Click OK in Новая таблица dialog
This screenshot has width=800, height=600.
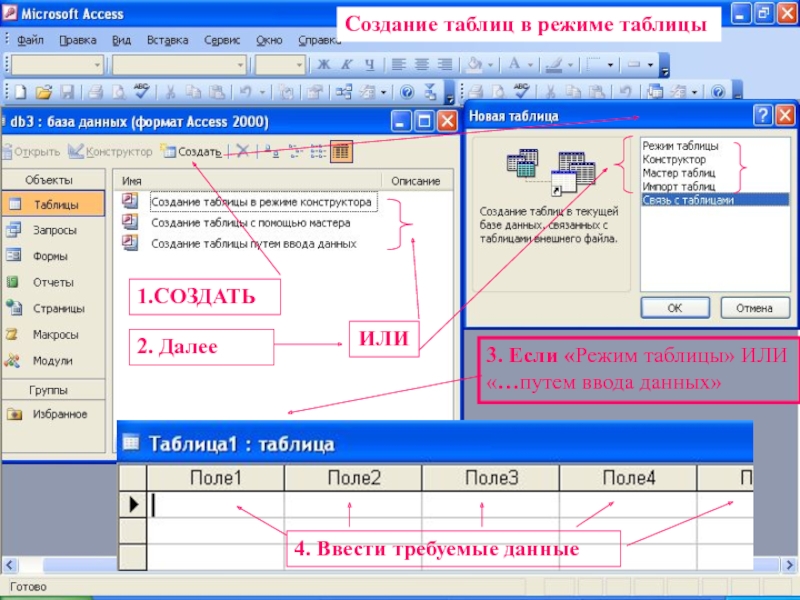pos(674,308)
